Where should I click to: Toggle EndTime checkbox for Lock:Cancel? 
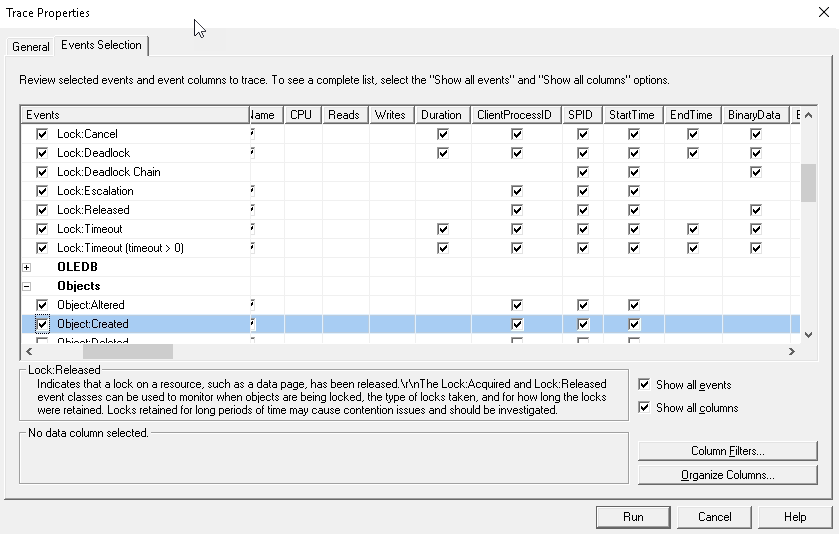pos(692,134)
